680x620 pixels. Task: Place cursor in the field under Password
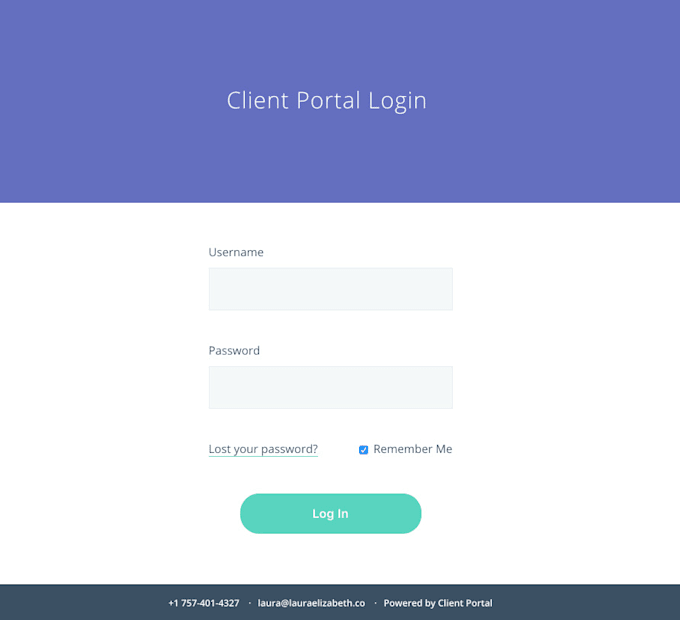click(x=330, y=387)
